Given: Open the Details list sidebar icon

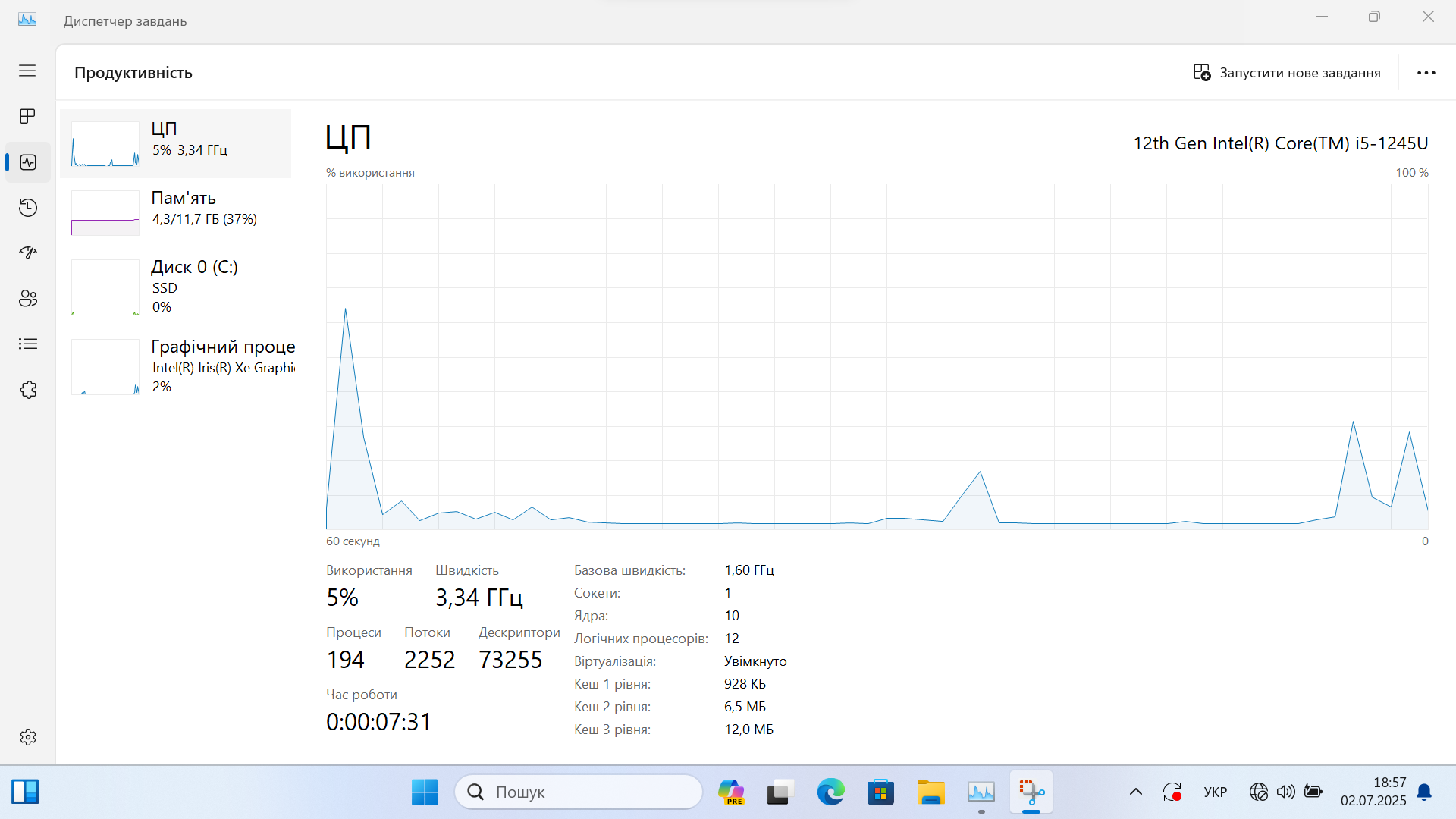Looking at the screenshot, I should point(28,344).
